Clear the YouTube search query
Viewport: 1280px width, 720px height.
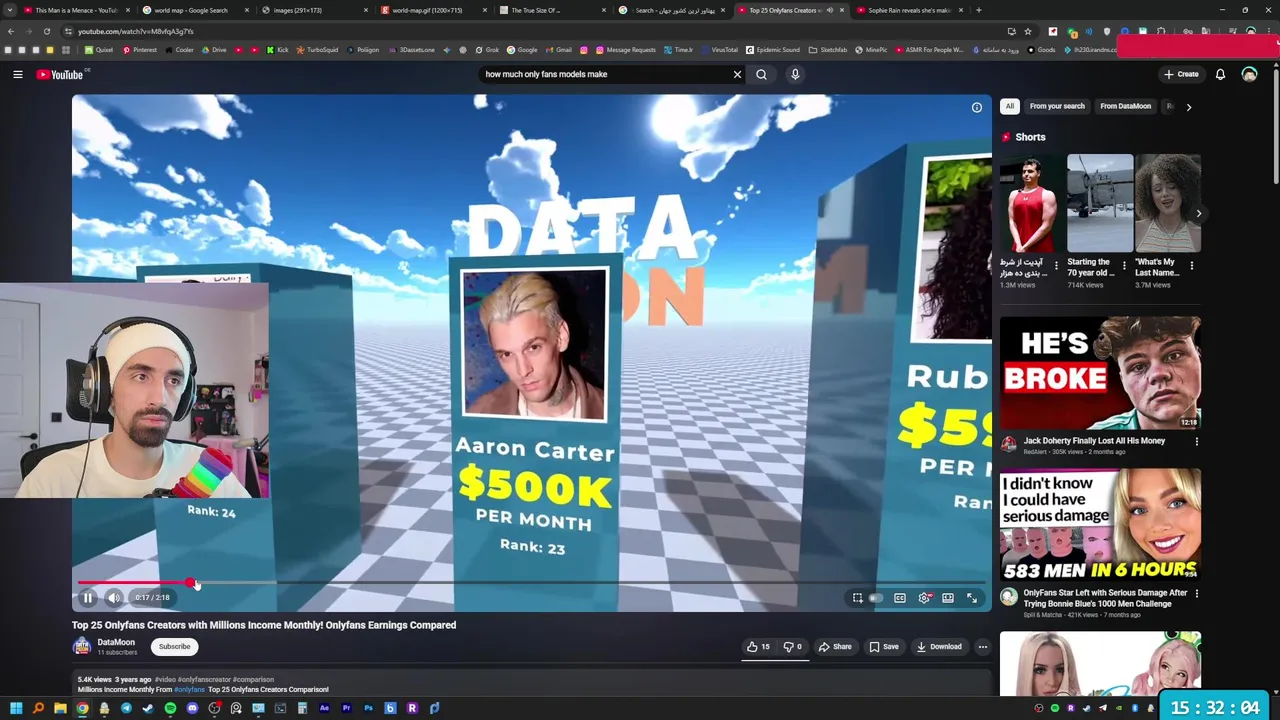[737, 74]
